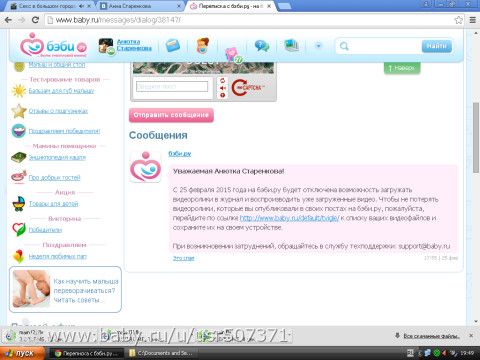Click the stroller icon beside Товары для детей
Screen dimensions: 480x360
point(19,204)
